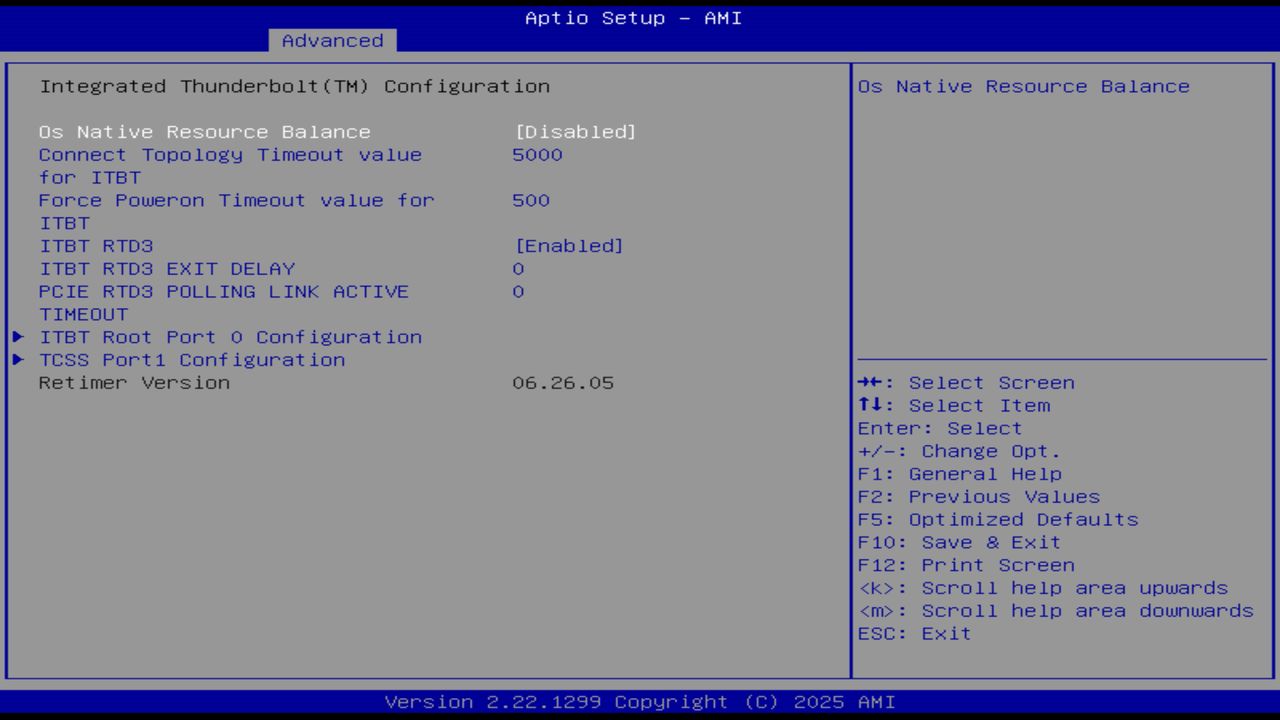Click the Os Native Resource Balance help text

(1025, 86)
